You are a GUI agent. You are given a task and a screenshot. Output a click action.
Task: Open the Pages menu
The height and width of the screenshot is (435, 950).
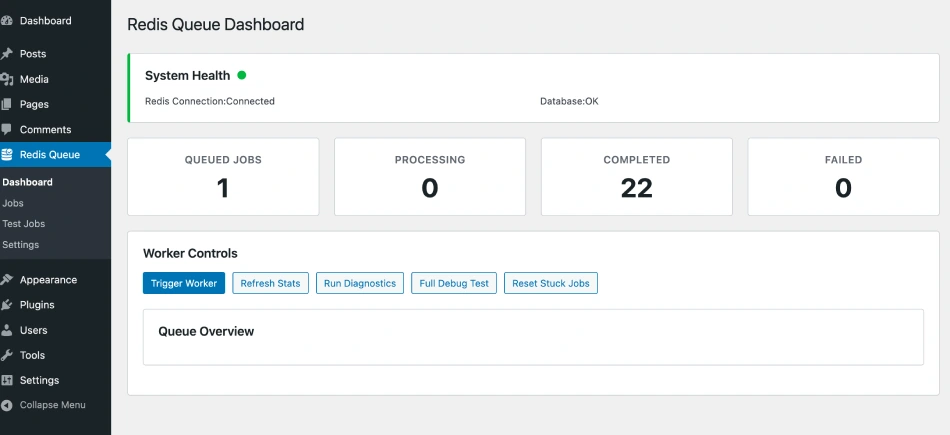[x=55, y=104]
